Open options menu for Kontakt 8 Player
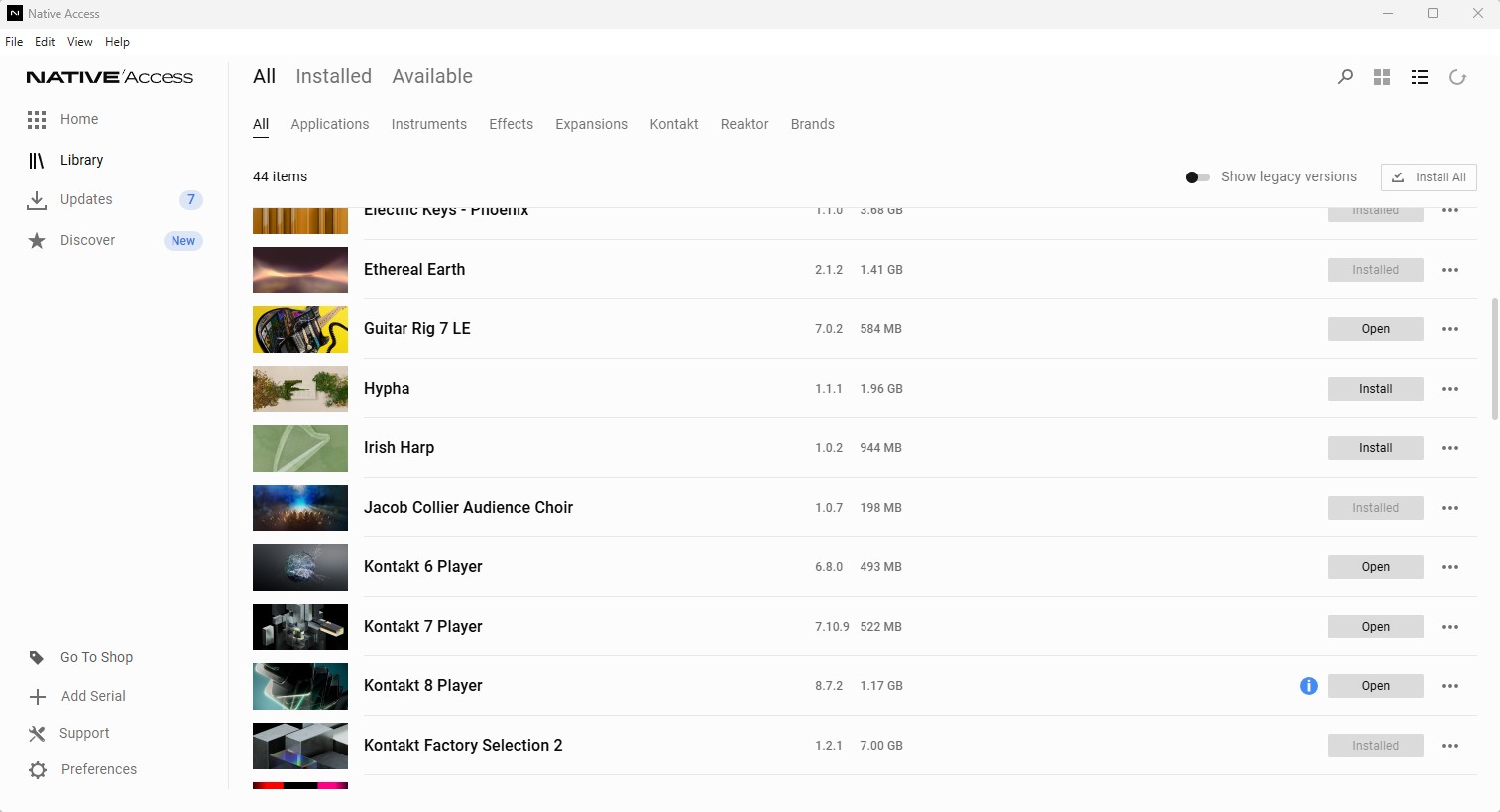1500x812 pixels. (x=1450, y=685)
